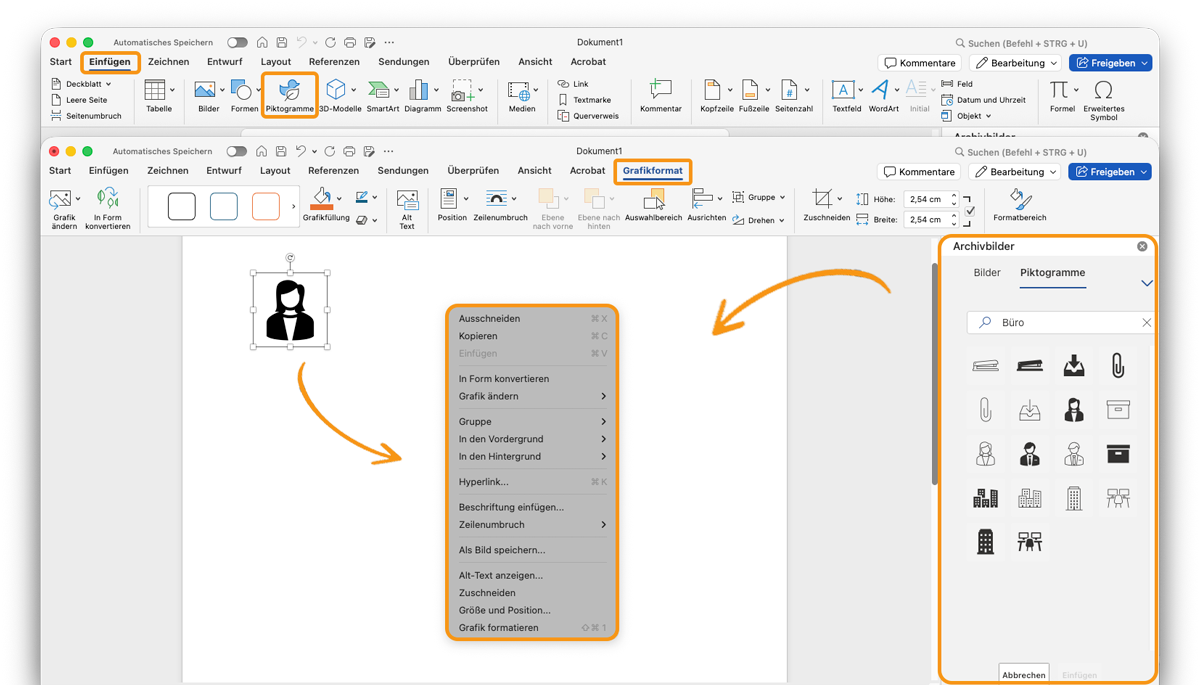Switch to the Bilder tab in Archivbilder

(x=987, y=273)
